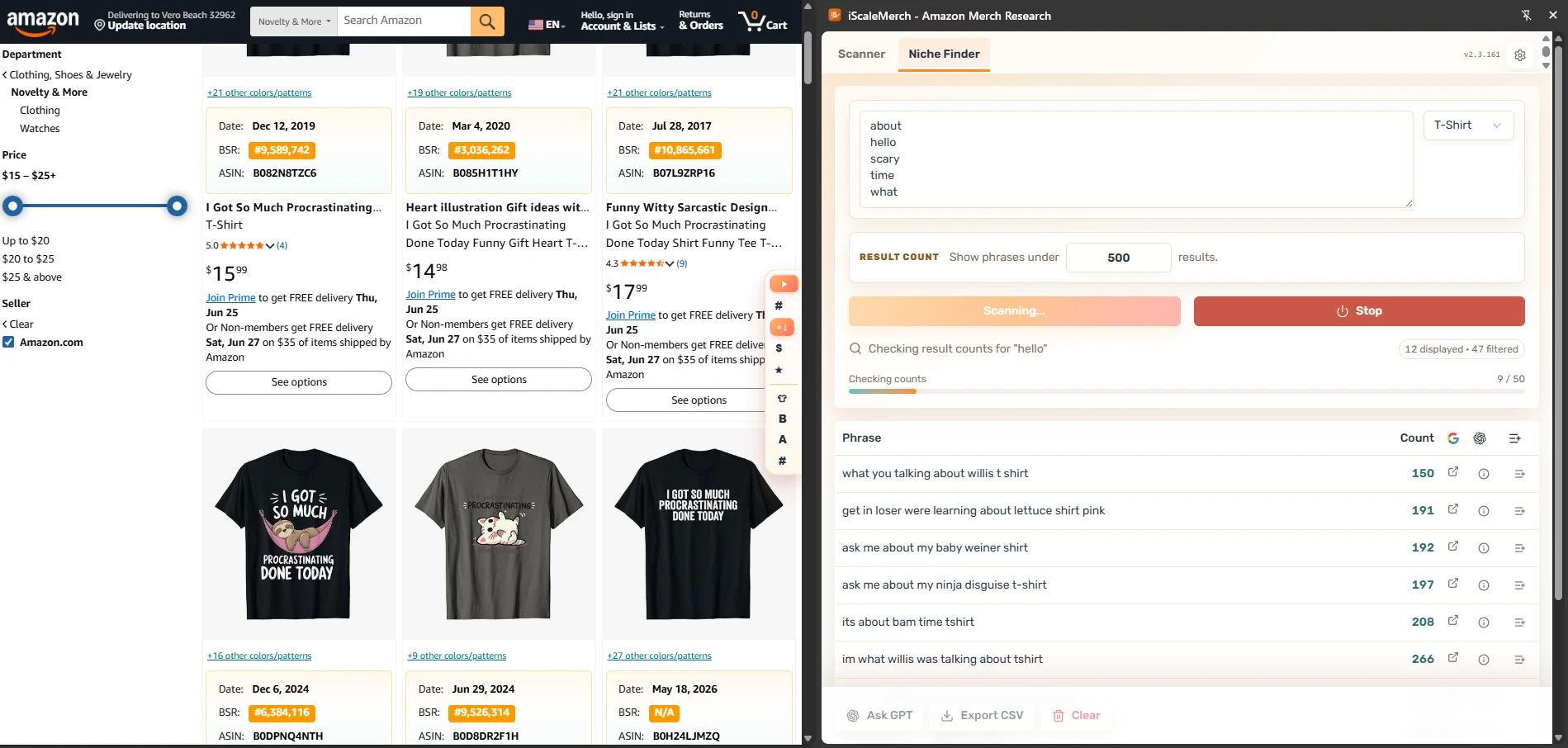Click the add-all list icon in header
1568x748 pixels.
pyautogui.click(x=1515, y=438)
